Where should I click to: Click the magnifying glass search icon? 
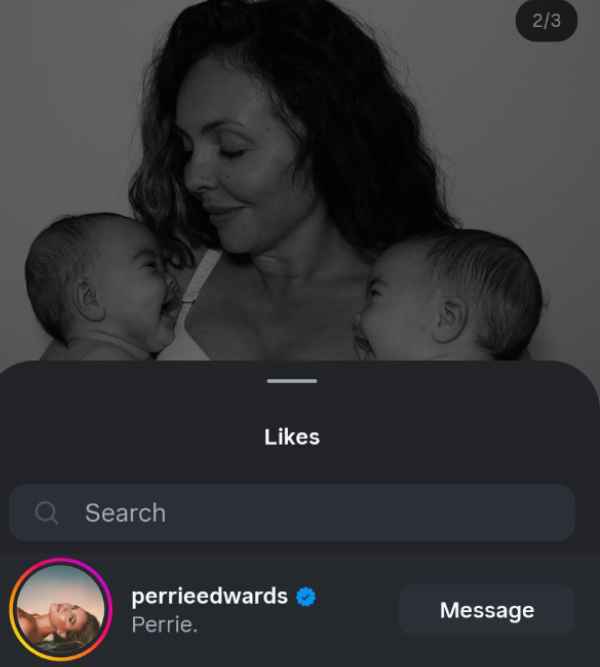point(46,513)
